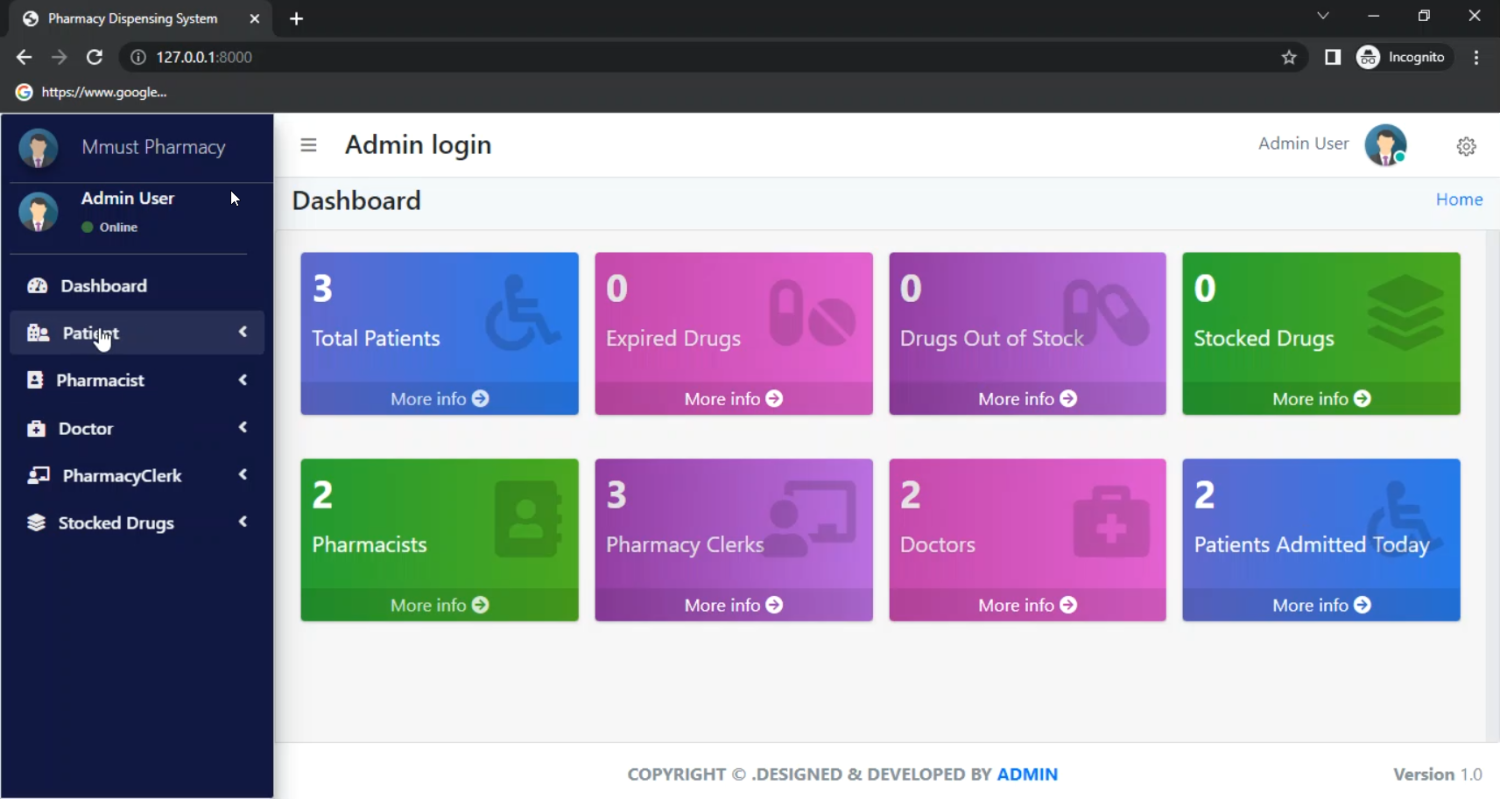
Task: Click capsules icon on Drugs Out of Stock card
Action: point(1106,314)
